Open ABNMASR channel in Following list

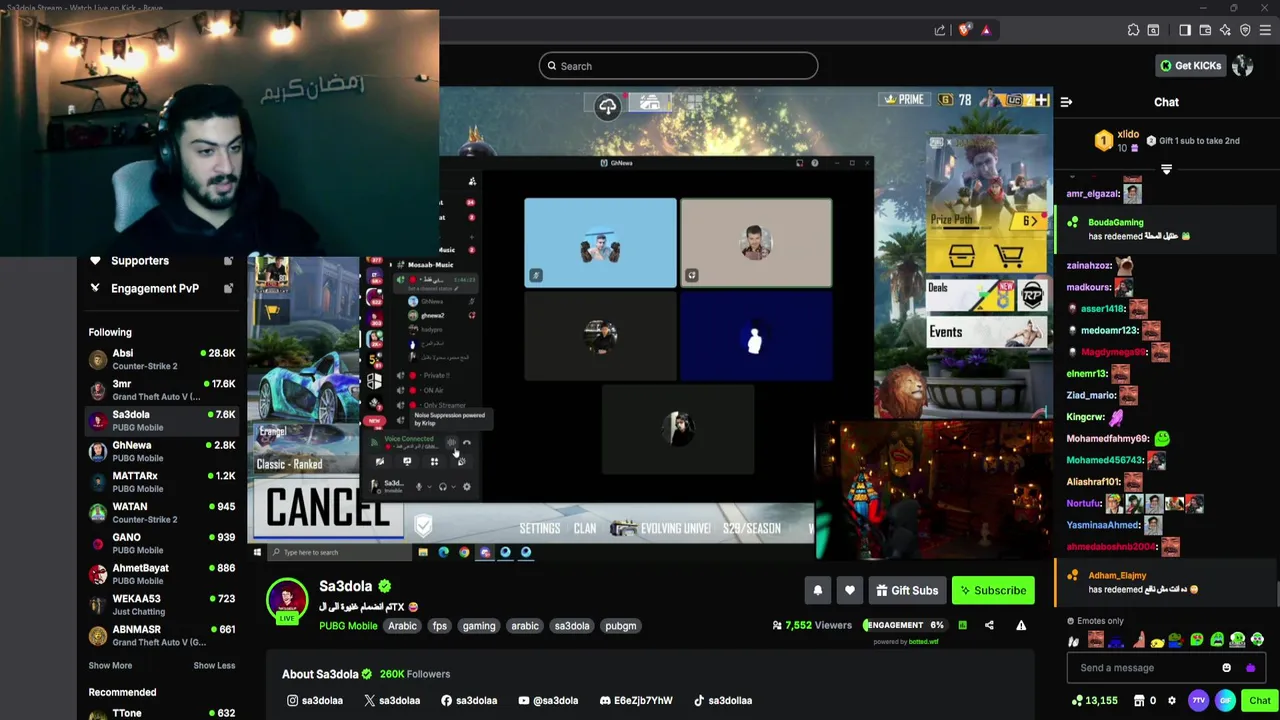pos(161,636)
